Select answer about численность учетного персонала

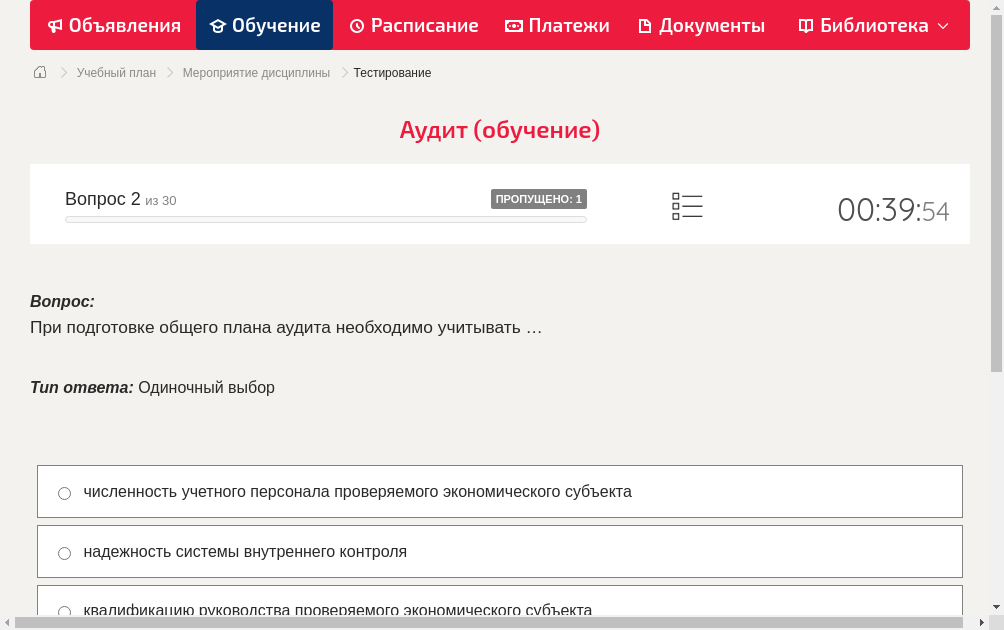click(64, 492)
